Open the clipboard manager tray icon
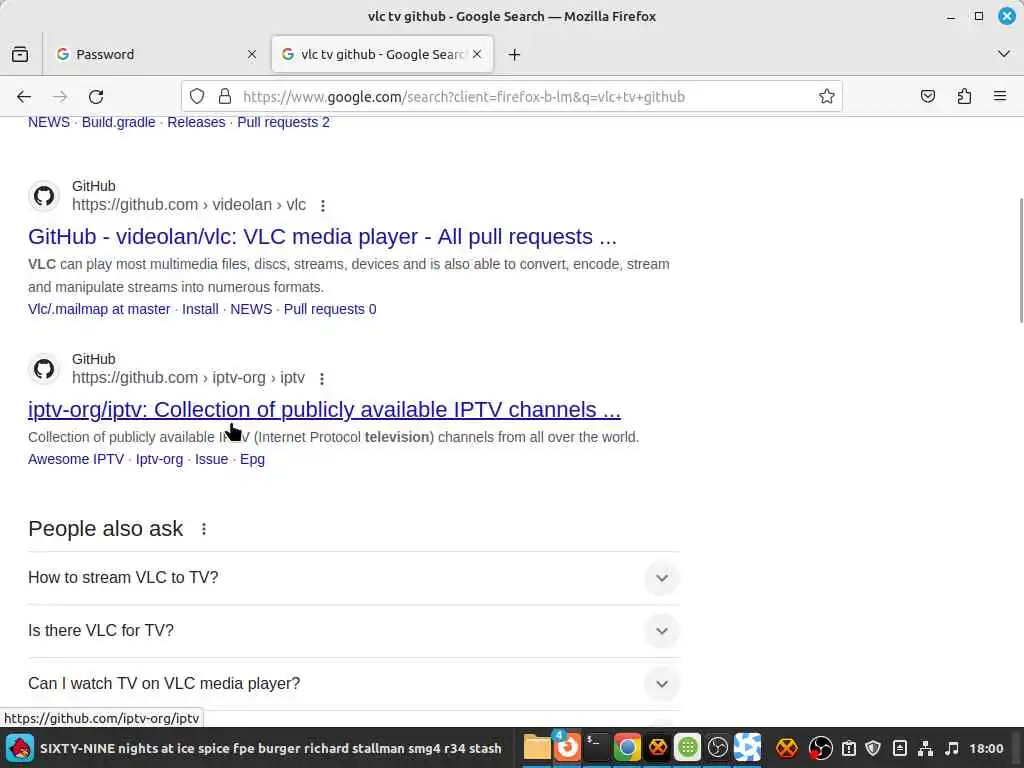 click(x=848, y=748)
